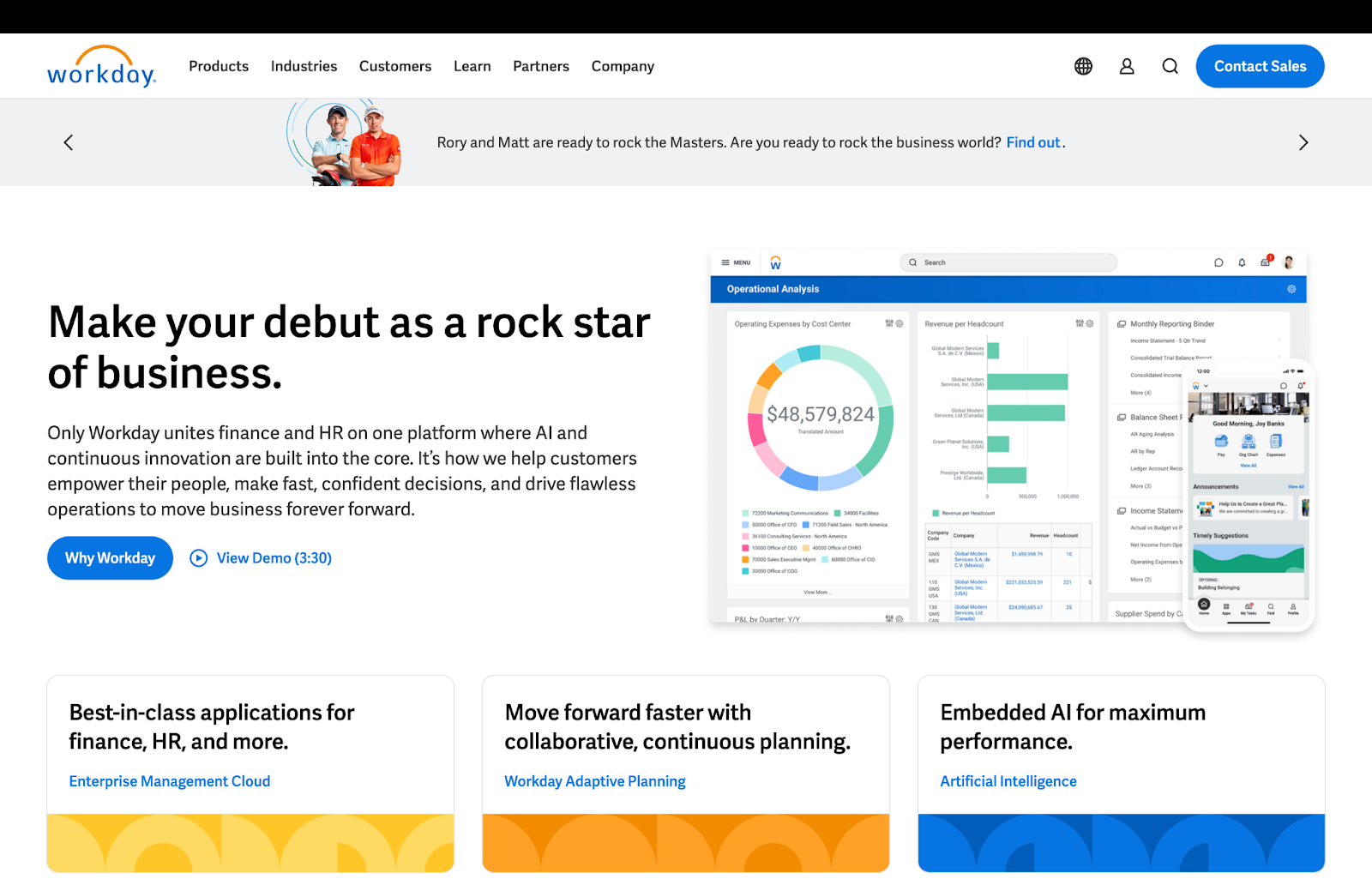
Task: Open the globe language selector
Action: pyautogui.click(x=1083, y=67)
